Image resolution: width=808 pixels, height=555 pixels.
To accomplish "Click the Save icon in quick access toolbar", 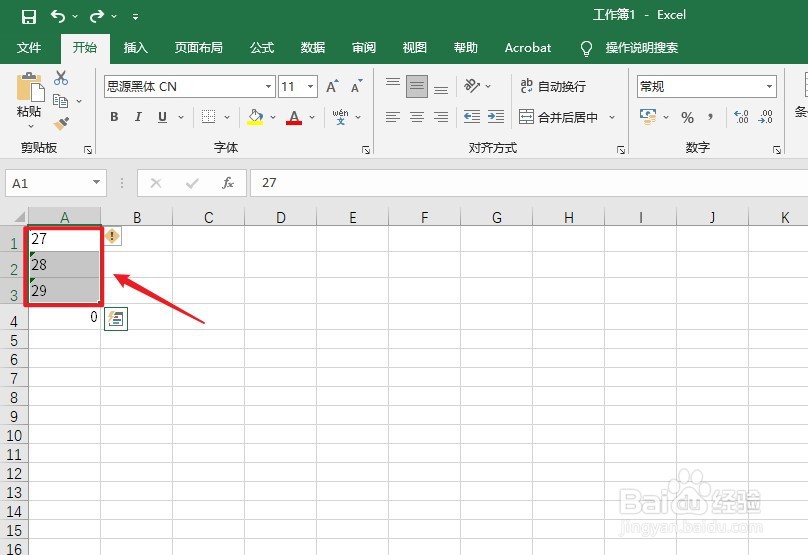I will coord(29,16).
